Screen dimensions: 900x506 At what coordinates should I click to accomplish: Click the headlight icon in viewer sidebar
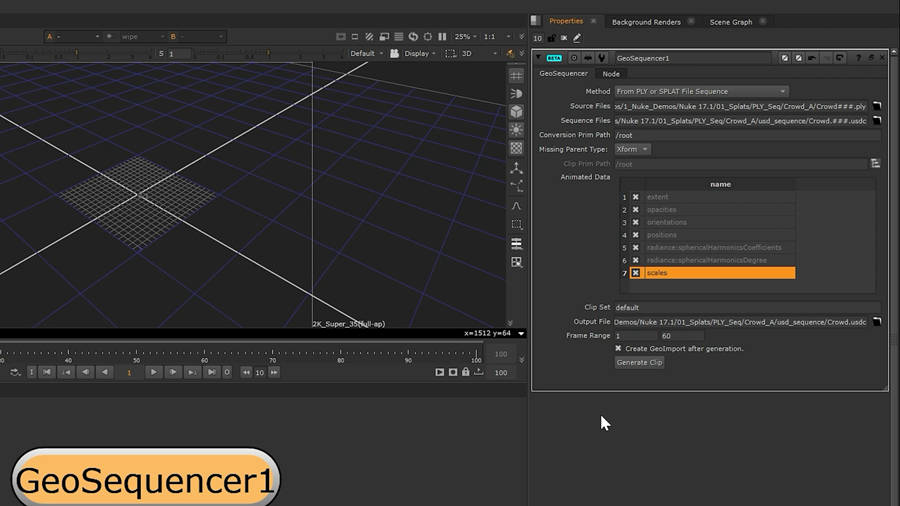pos(517,94)
